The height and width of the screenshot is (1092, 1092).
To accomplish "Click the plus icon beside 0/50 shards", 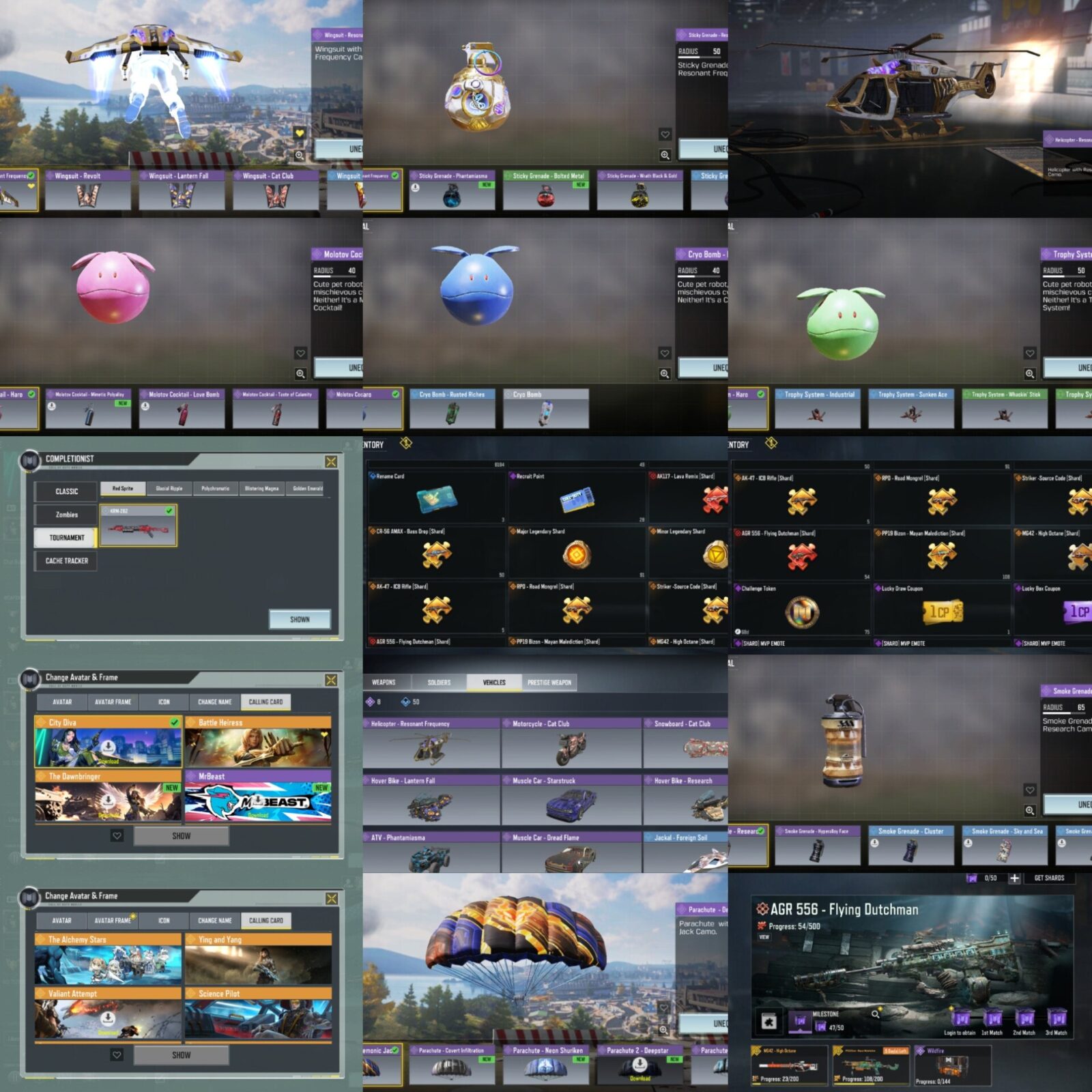I will 1015,878.
